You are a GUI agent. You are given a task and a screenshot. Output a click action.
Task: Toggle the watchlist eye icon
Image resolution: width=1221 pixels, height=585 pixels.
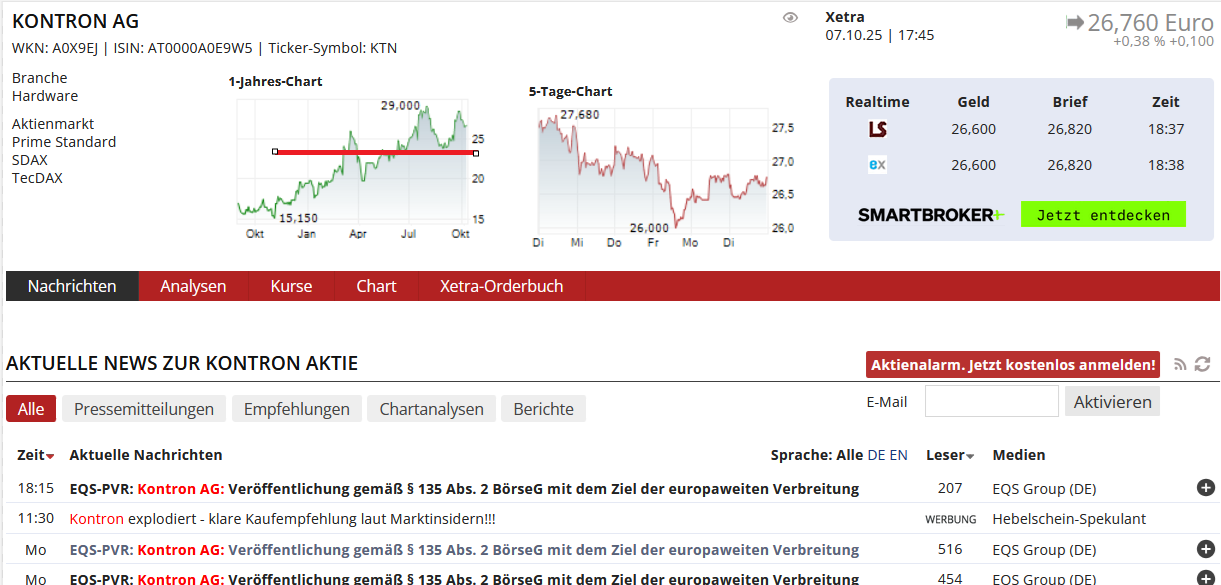pyautogui.click(x=791, y=18)
